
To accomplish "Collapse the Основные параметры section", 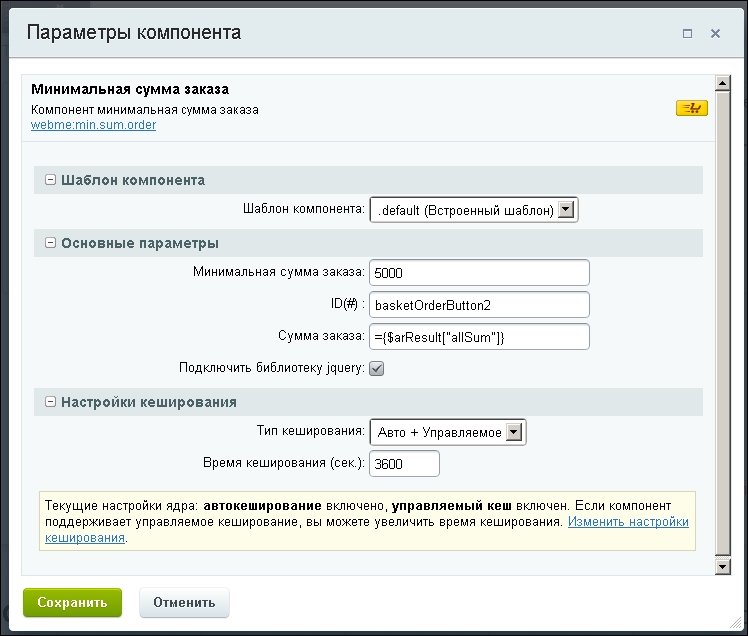I will pyautogui.click(x=50, y=243).
